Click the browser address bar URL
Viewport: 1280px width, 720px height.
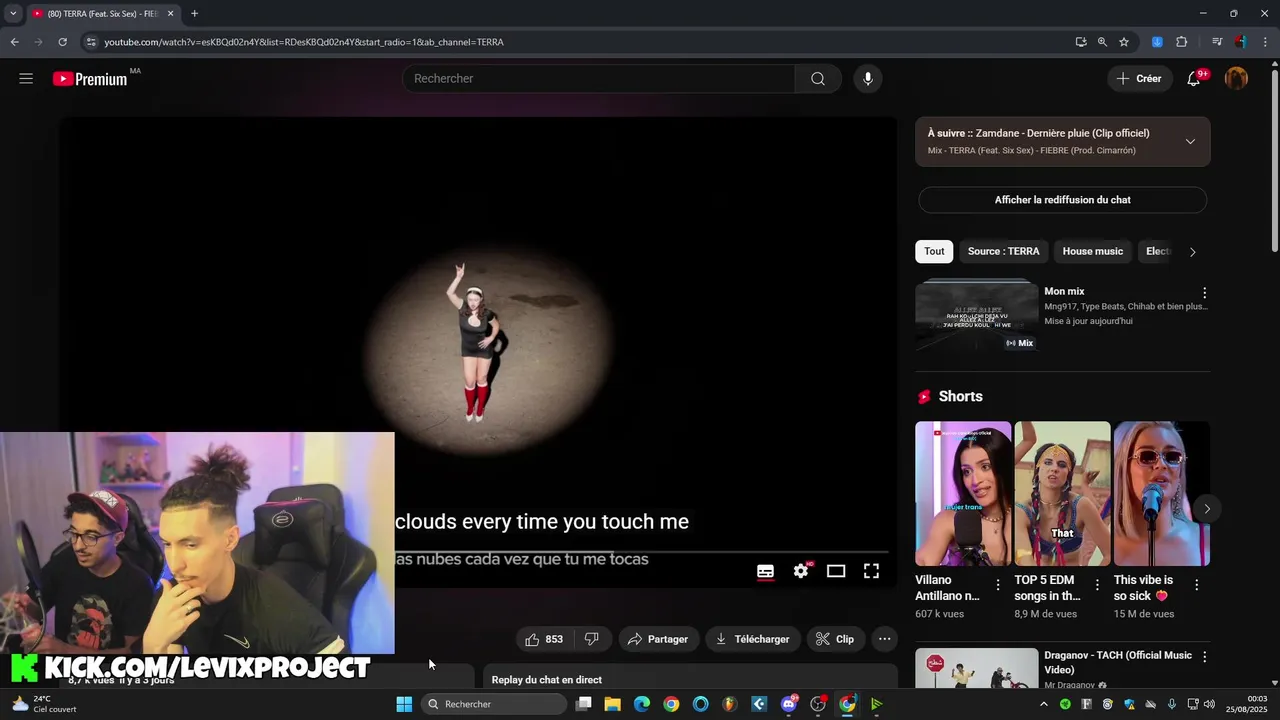(x=304, y=42)
